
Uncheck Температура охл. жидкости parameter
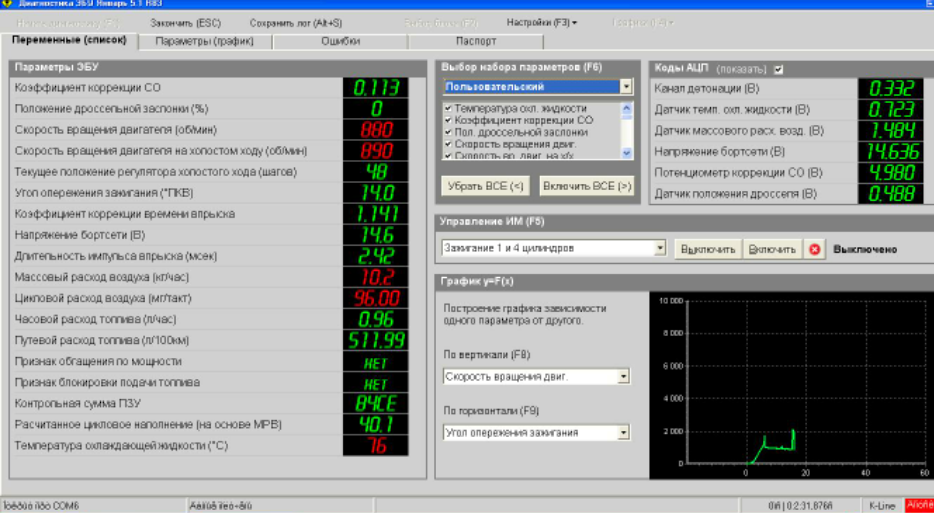click(448, 108)
